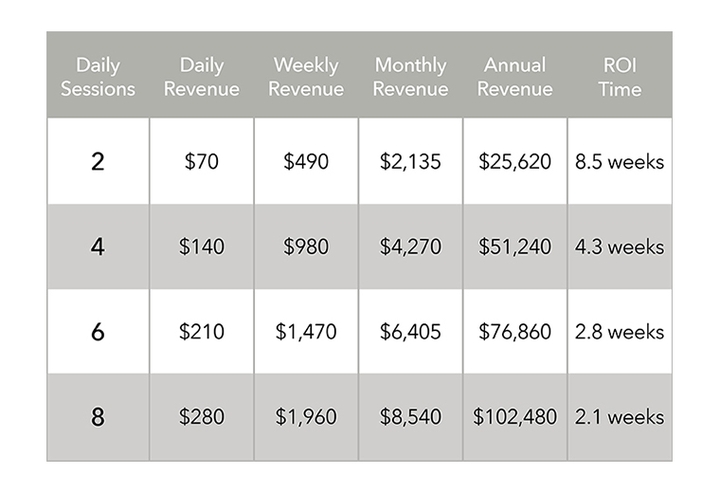720x493 pixels.
Task: Select the $490 weekly revenue cell
Action: pos(306,161)
